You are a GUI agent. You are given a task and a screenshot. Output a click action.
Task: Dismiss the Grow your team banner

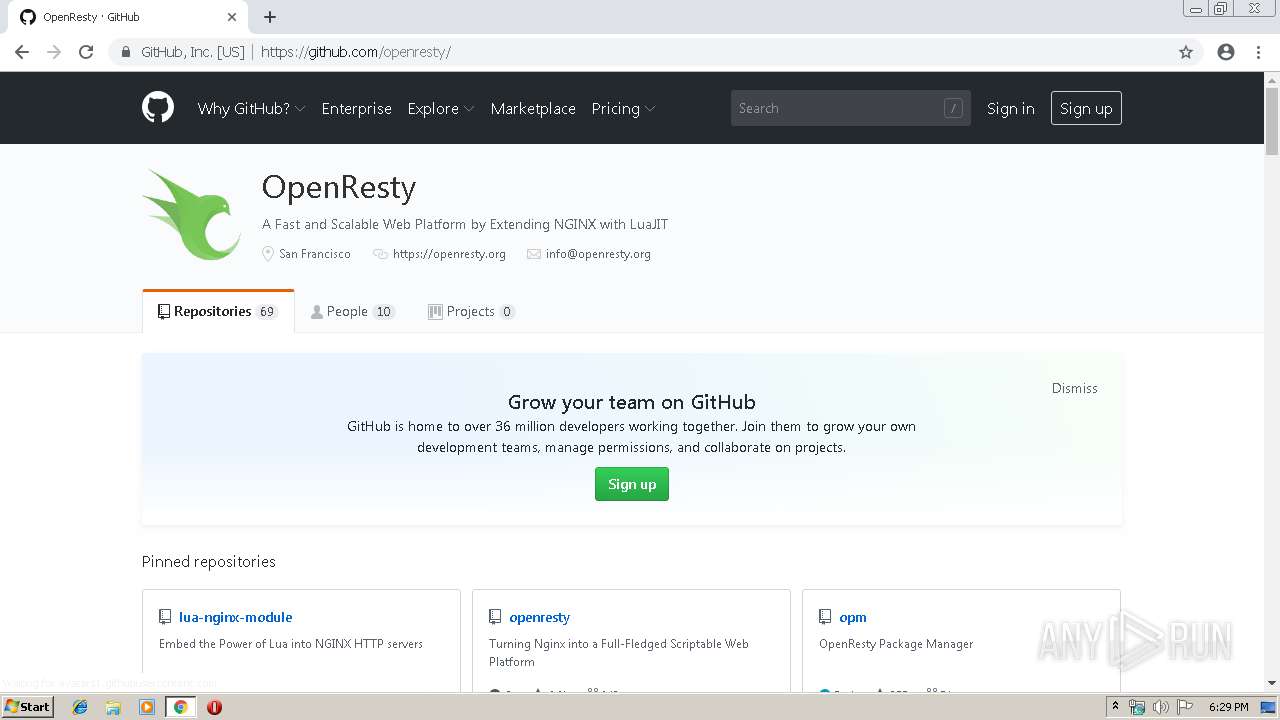tap(1074, 388)
